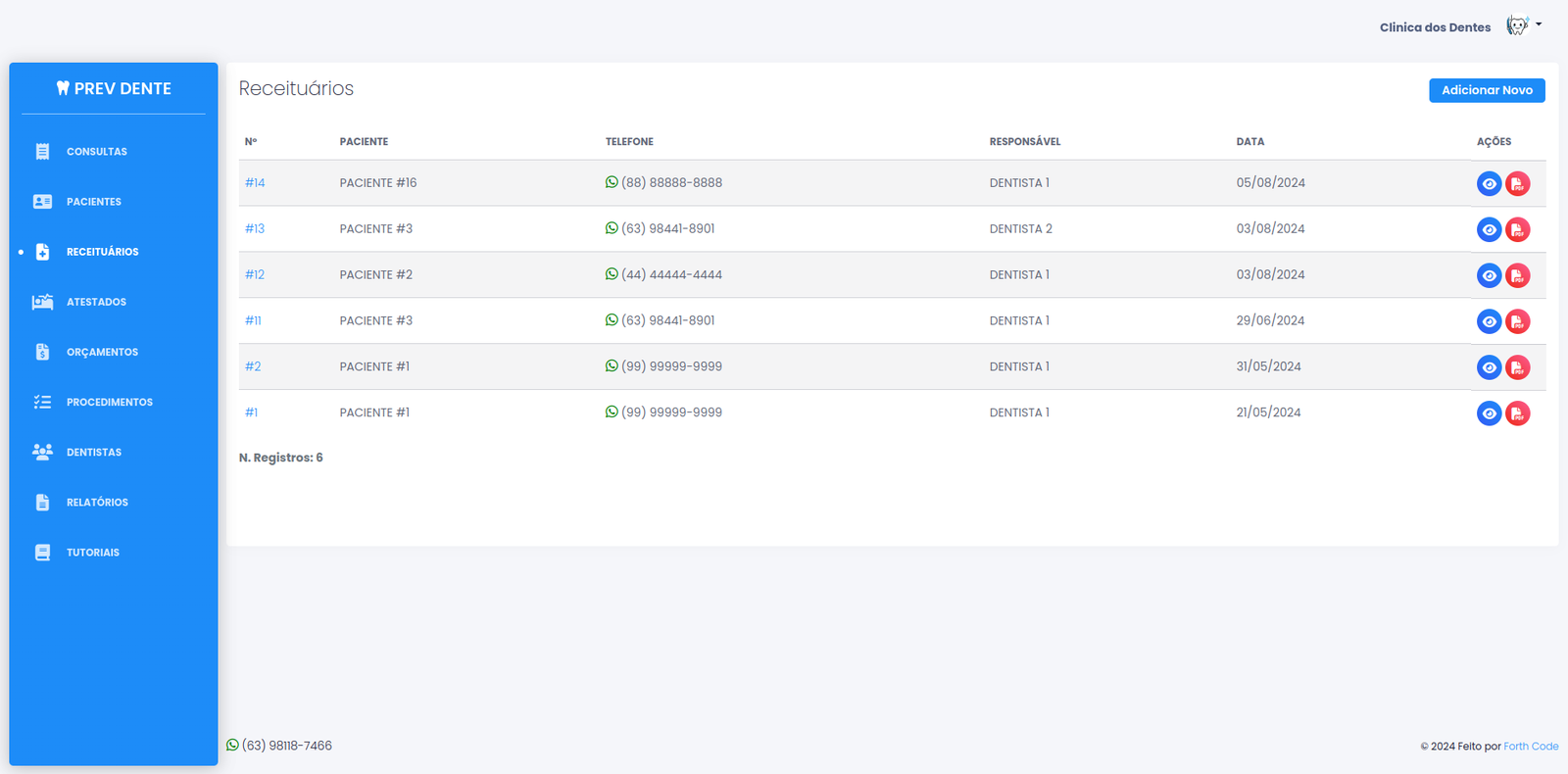Download PDF for prescription #2
The height and width of the screenshot is (774, 1568).
1517,367
